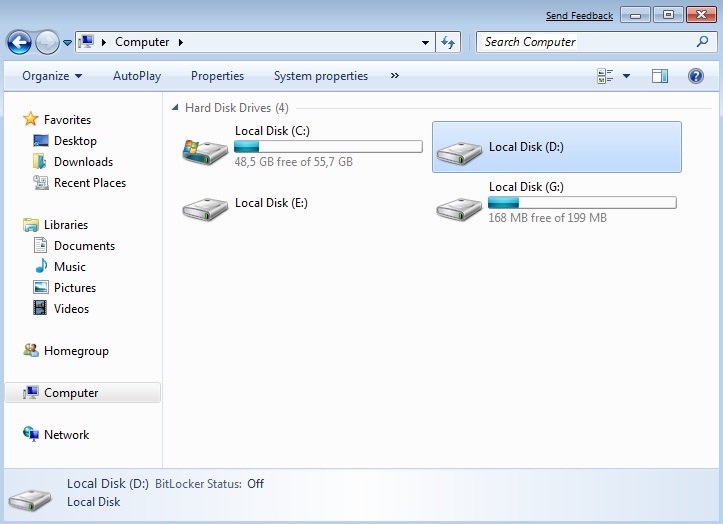This screenshot has width=723, height=524.
Task: Expand the arrow after Computer breadcrumb
Action: [181, 42]
